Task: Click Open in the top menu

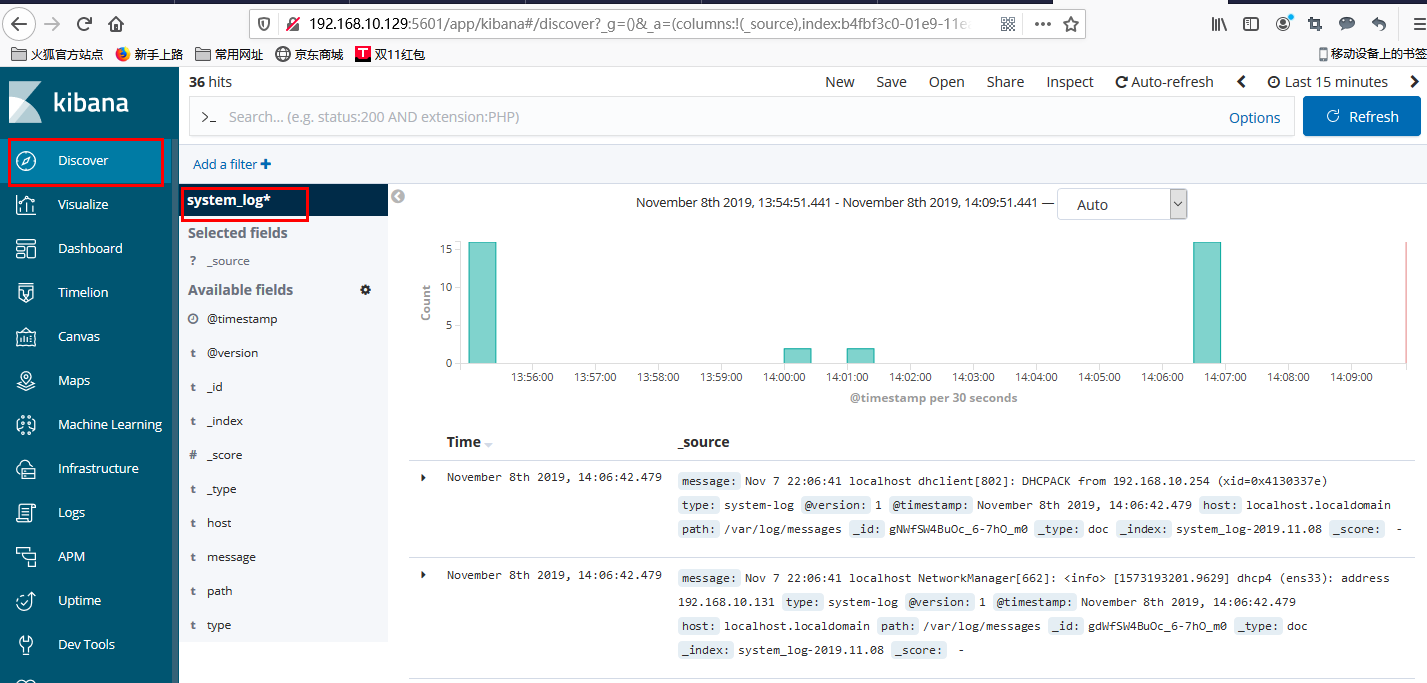Action: tap(947, 82)
